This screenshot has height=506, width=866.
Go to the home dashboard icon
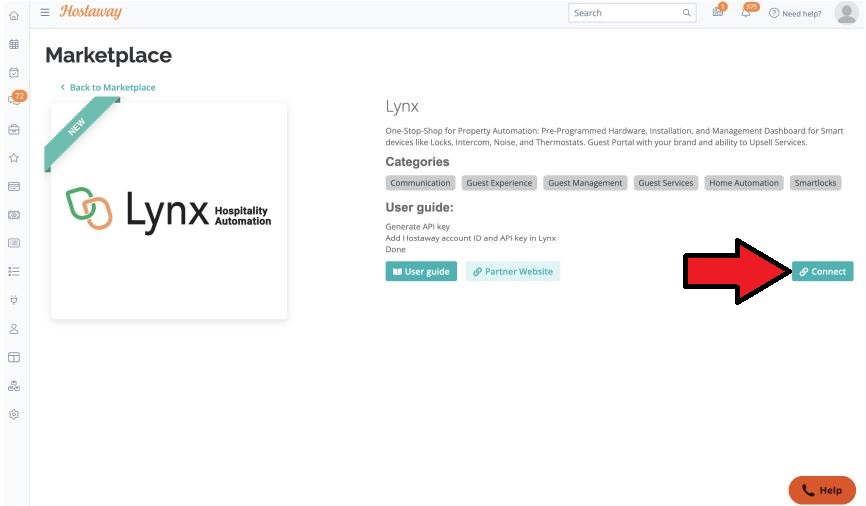[14, 15]
